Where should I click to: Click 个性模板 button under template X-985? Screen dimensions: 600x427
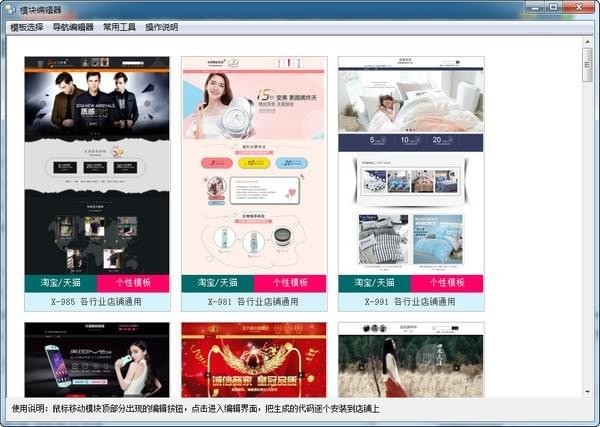[x=134, y=283]
